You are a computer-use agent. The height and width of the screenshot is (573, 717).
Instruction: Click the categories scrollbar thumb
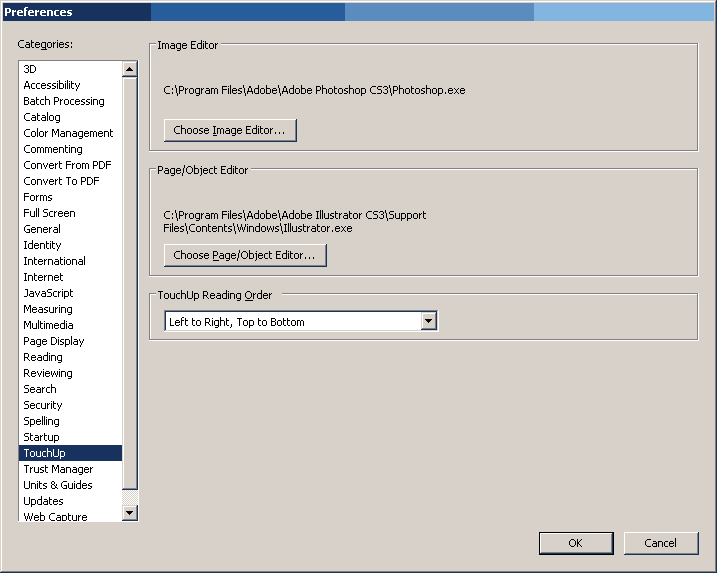click(130, 283)
